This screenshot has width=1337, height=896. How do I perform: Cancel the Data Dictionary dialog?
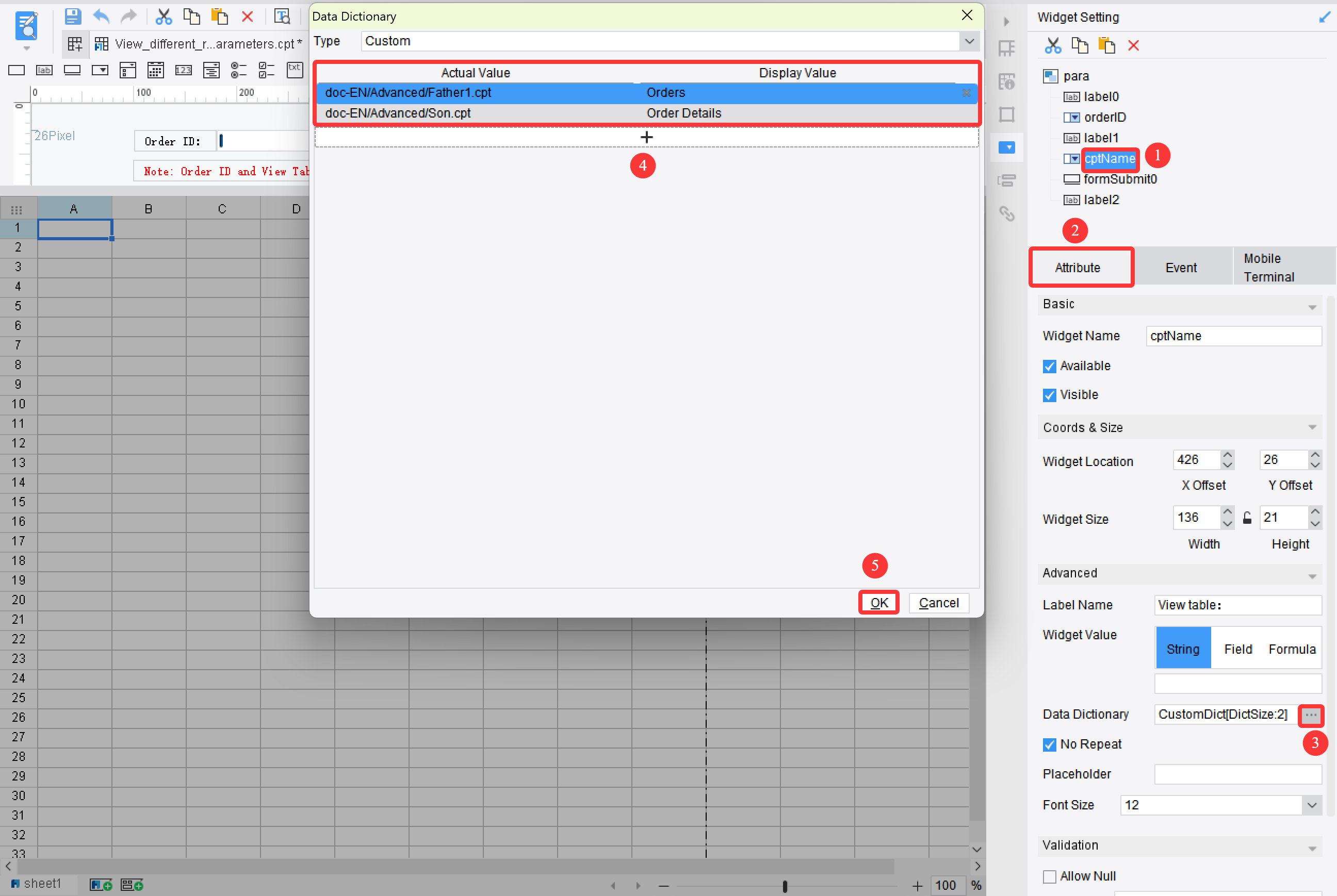tap(938, 602)
